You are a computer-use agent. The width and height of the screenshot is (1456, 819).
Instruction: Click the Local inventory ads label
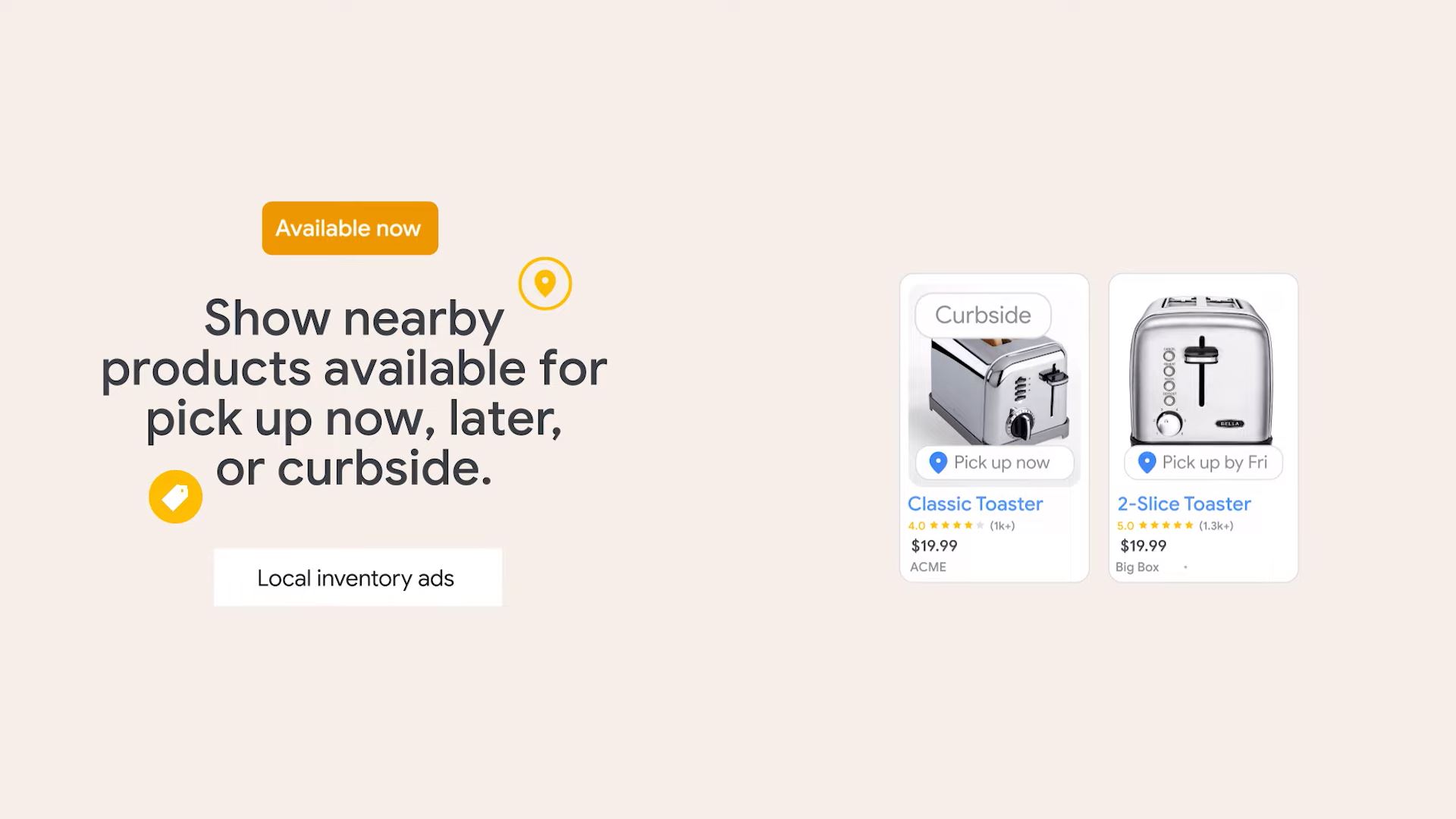358,578
